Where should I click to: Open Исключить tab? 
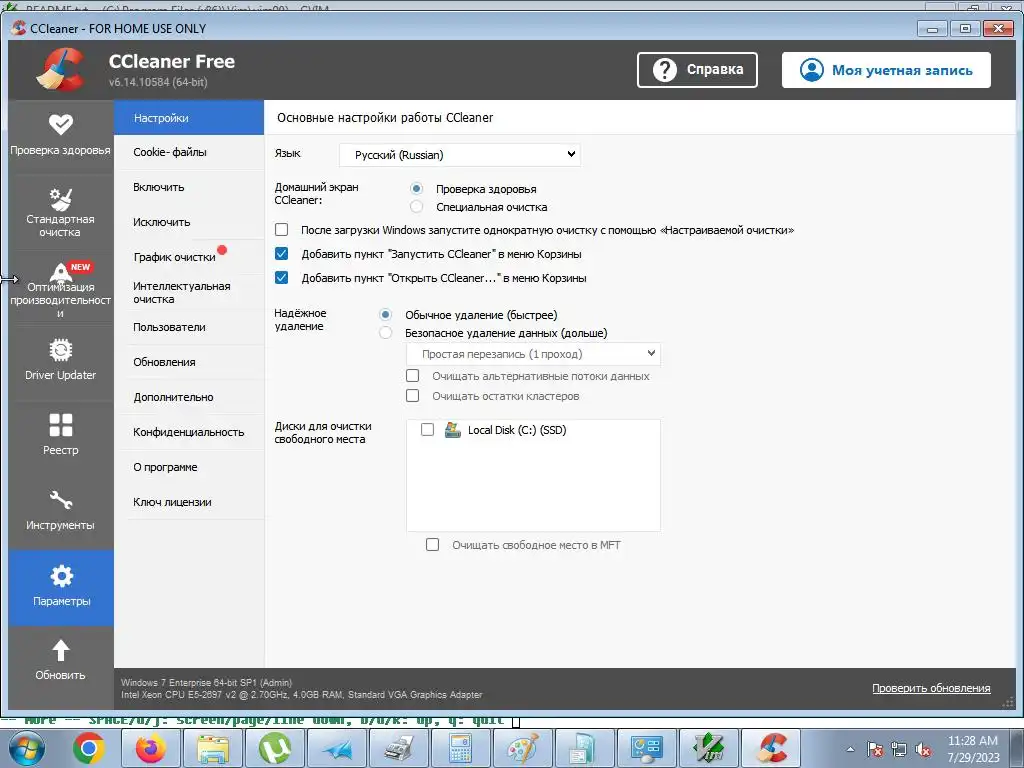point(189,222)
